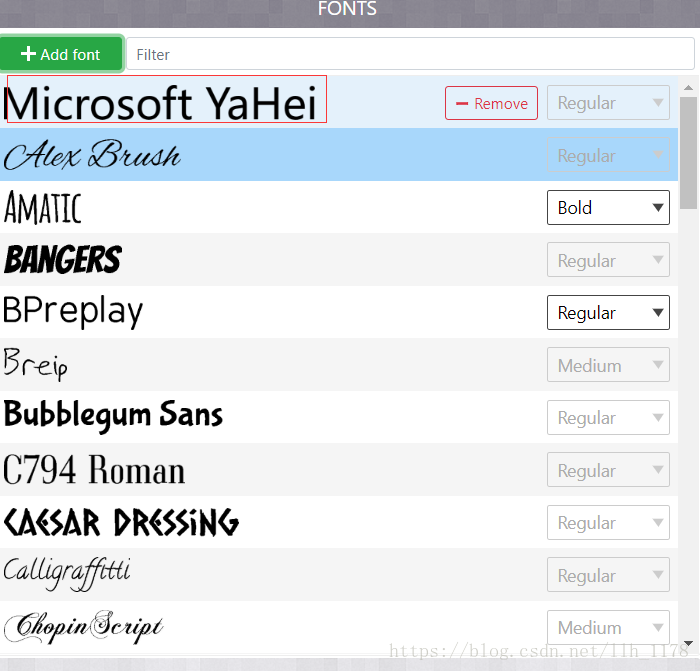Select the Bubblegum Sans font
The image size is (700, 671).
click(339, 417)
